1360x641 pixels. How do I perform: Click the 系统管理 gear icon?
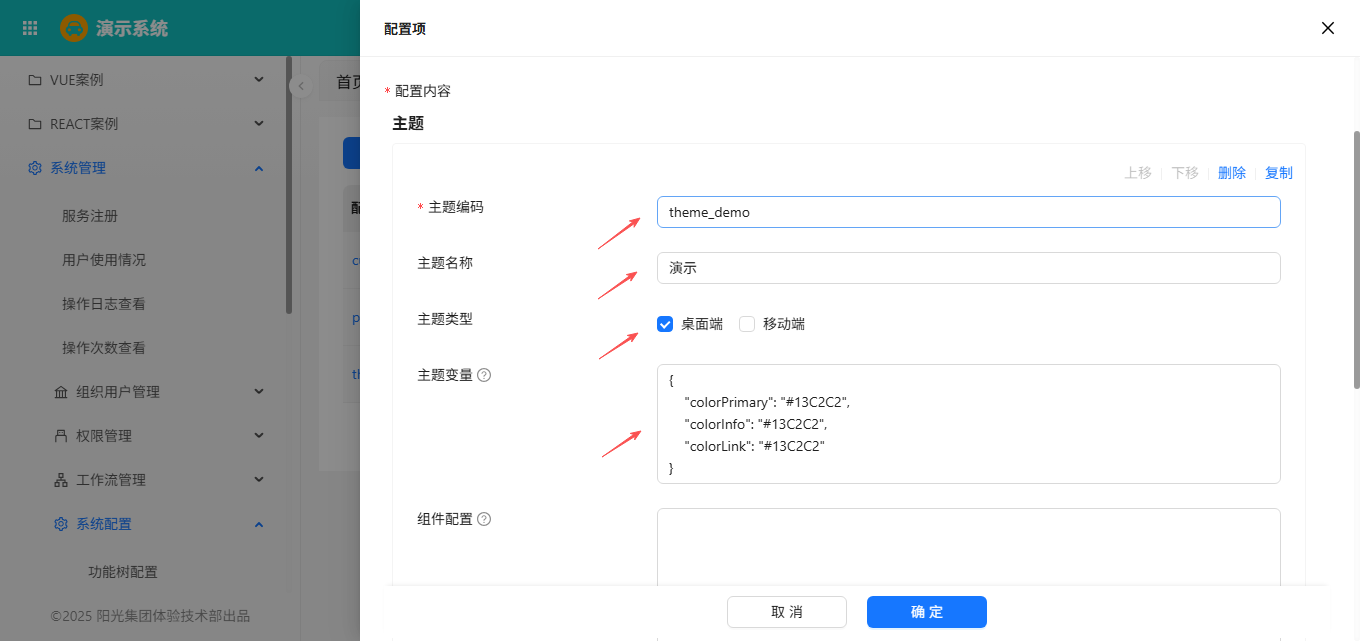(x=35, y=168)
